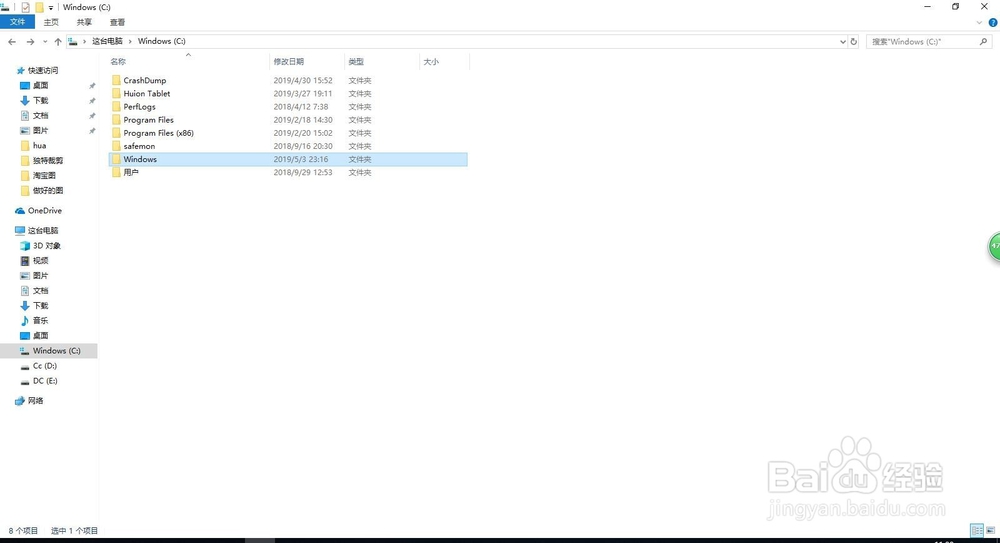Click Windows (C:) breadcrumb in address bar
The height and width of the screenshot is (543, 1000).
[x=161, y=41]
